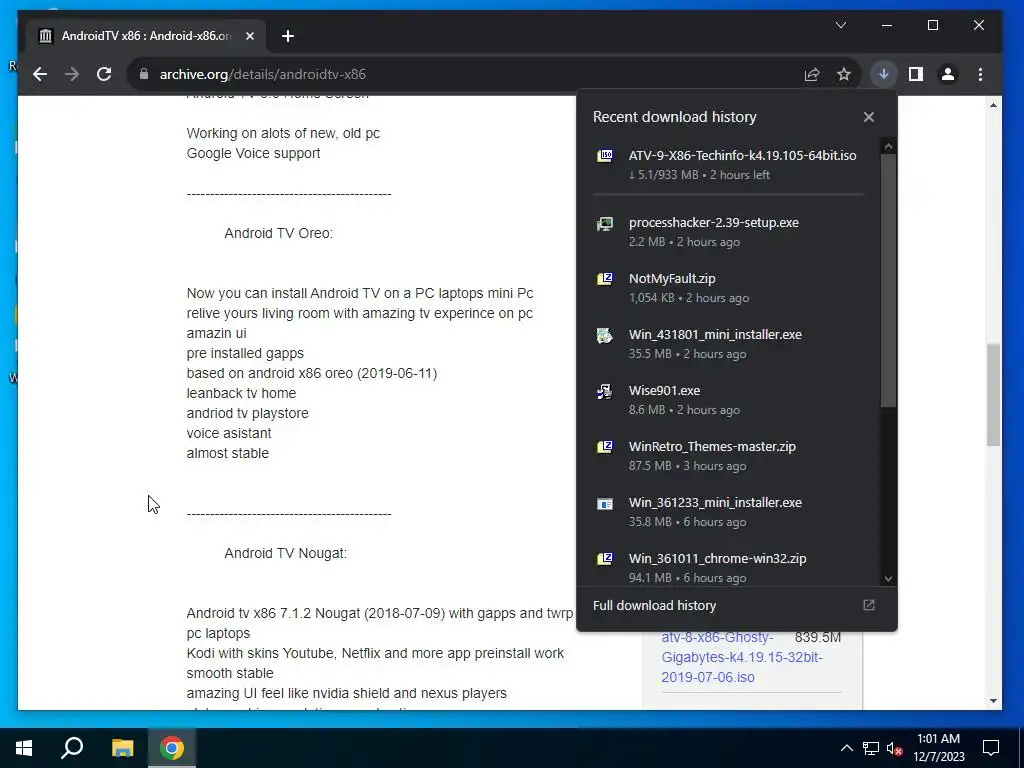
Task: Open WinRetro_Themes-master.zip download
Action: (728, 456)
